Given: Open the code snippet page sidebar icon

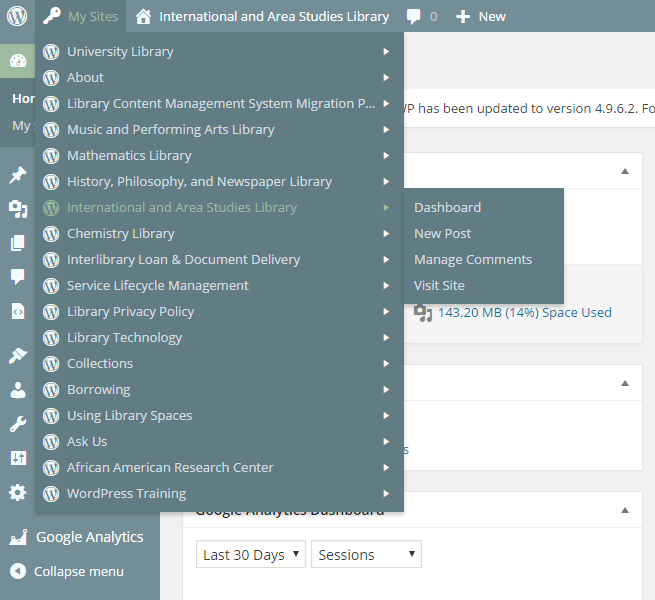Looking at the screenshot, I should pyautogui.click(x=18, y=311).
